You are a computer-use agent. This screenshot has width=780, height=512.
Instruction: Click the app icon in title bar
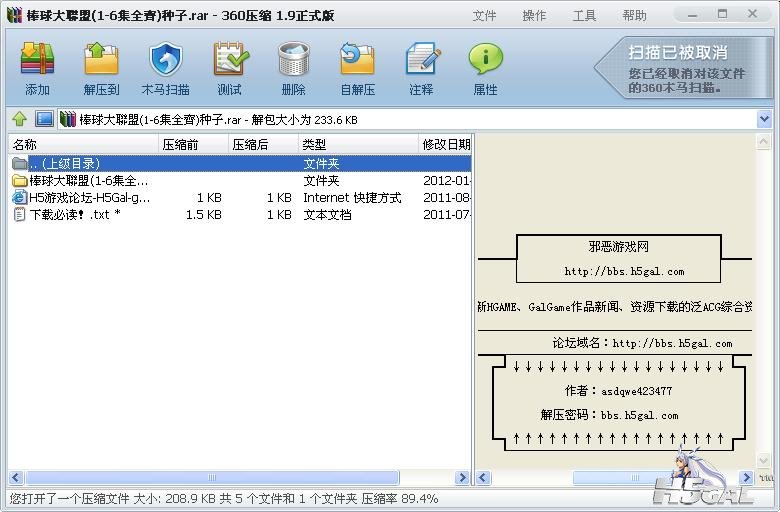tap(15, 15)
